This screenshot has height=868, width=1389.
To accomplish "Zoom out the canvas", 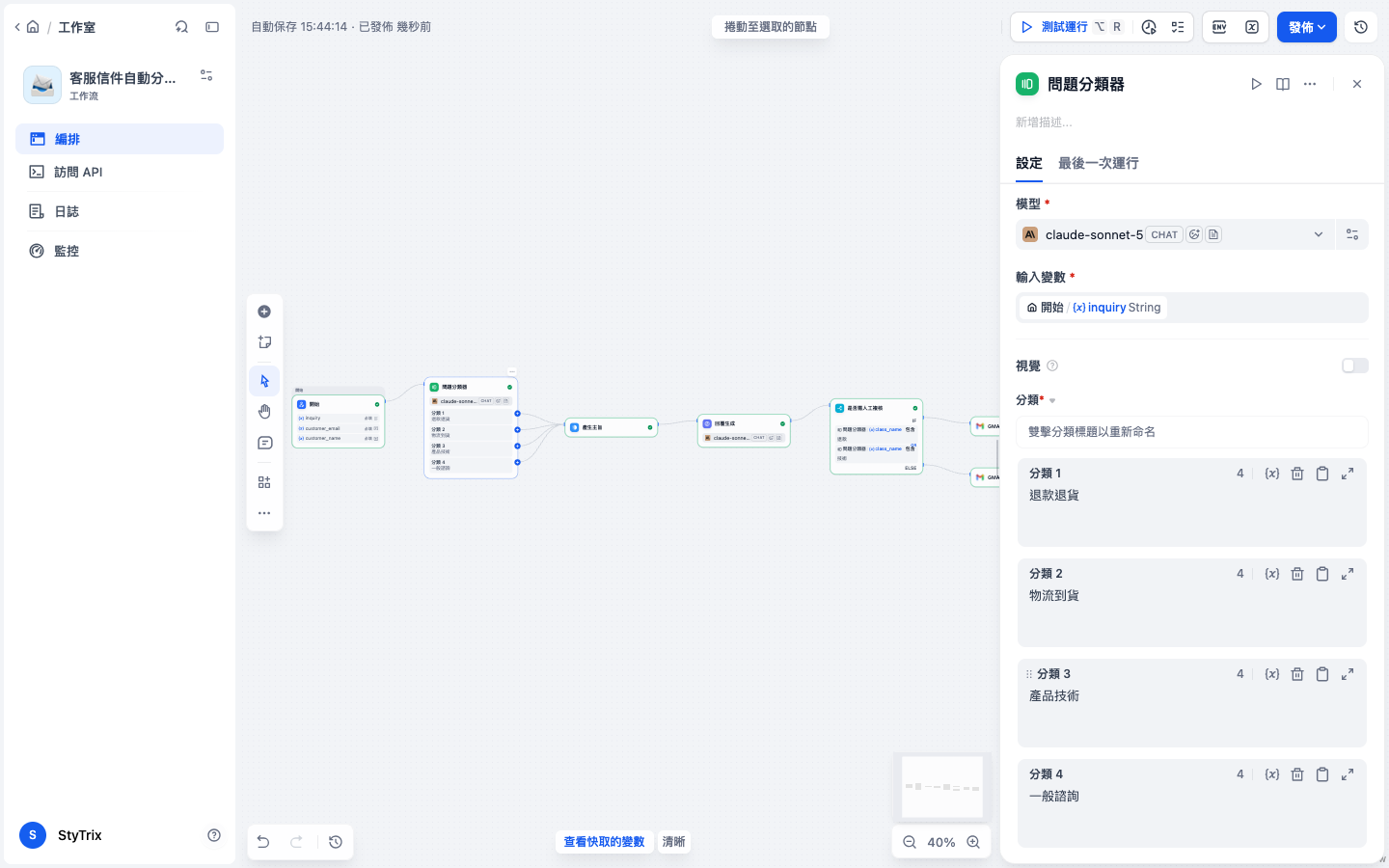I will pos(910,842).
